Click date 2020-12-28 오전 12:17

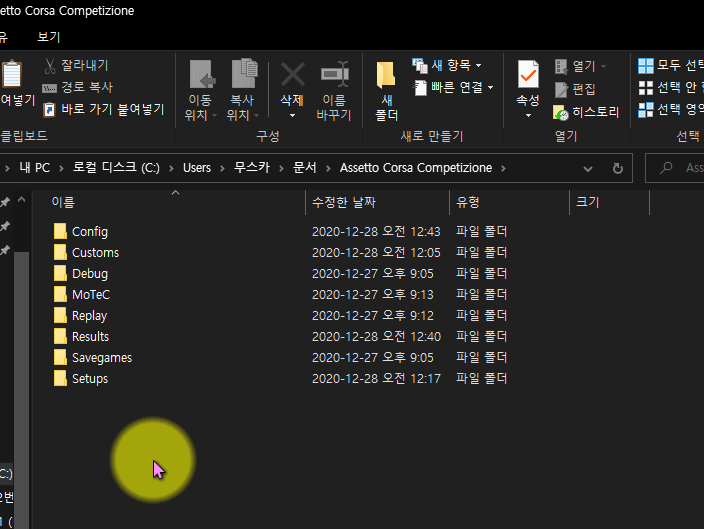pyautogui.click(x=376, y=379)
